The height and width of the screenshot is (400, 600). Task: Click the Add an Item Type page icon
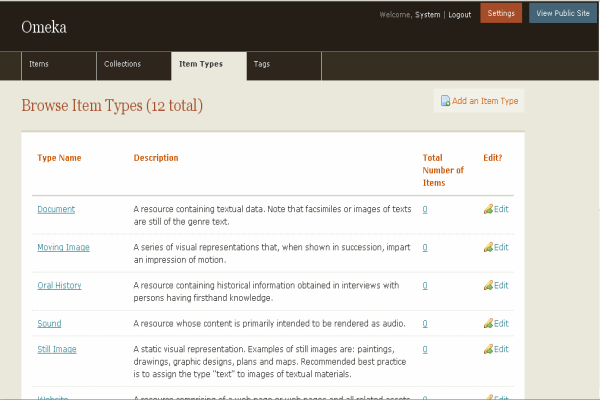click(x=445, y=101)
